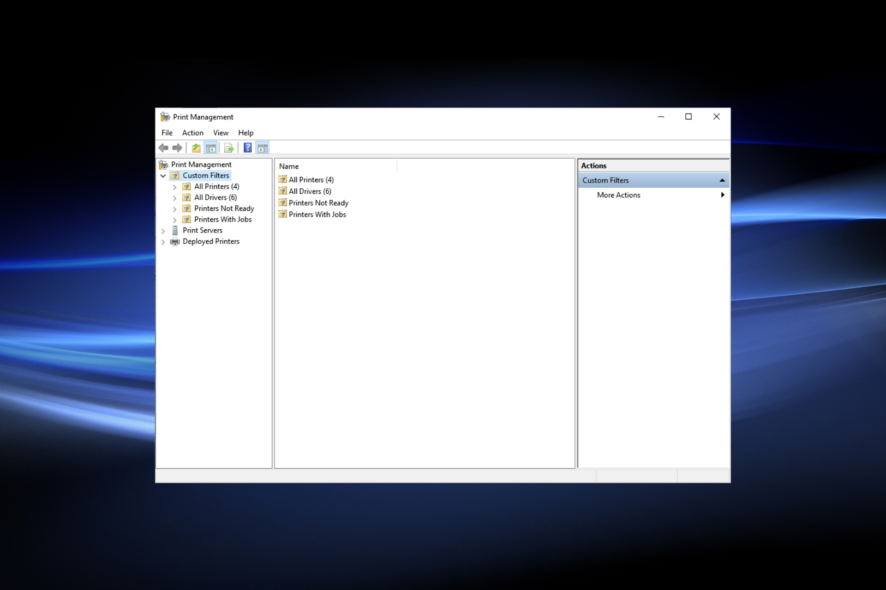Click the Show/Hide Action Pane toolbar icon
The width and height of the screenshot is (886, 590).
(x=261, y=147)
